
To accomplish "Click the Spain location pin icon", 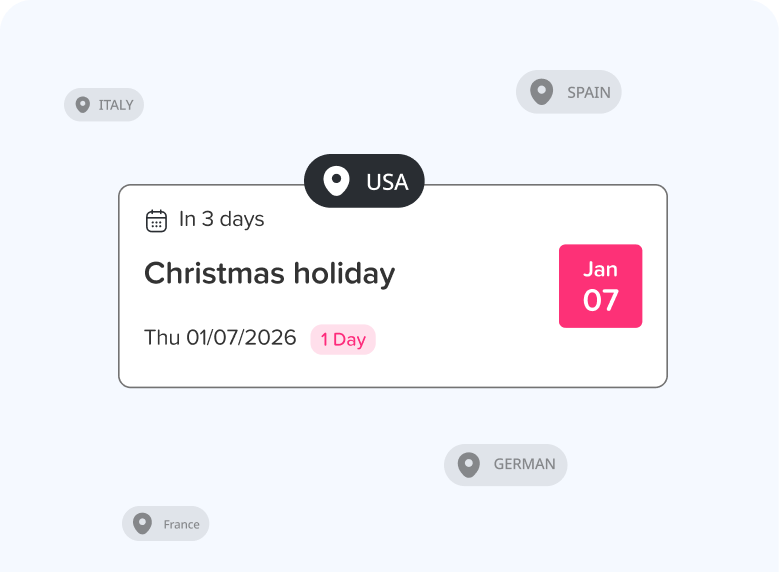I will point(541,92).
